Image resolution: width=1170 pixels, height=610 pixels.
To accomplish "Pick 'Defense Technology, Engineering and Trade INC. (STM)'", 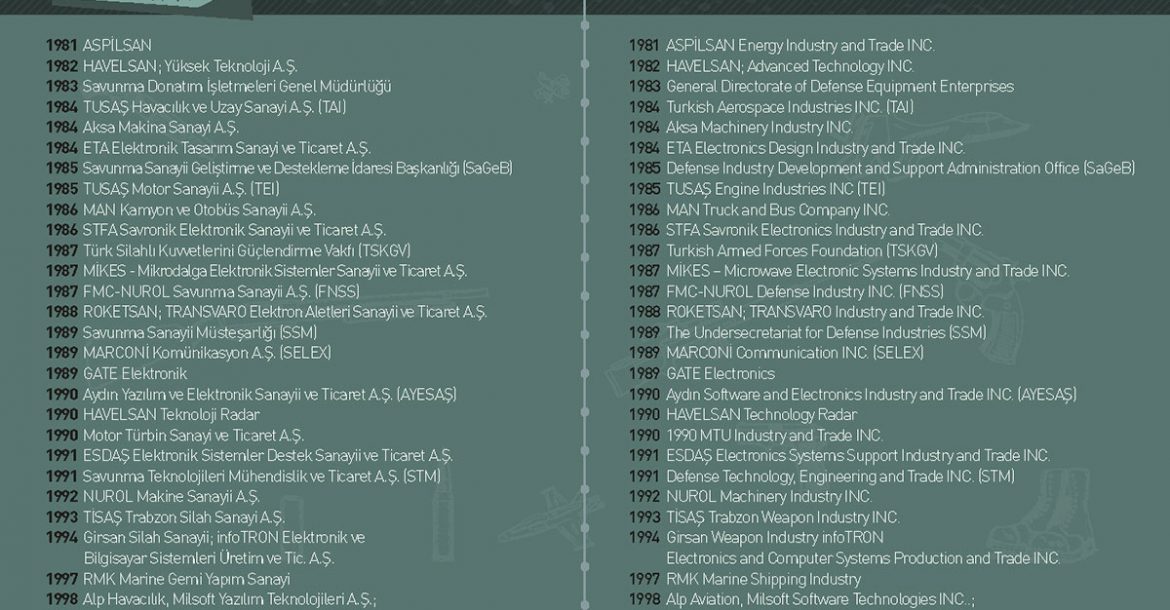I will 840,477.
